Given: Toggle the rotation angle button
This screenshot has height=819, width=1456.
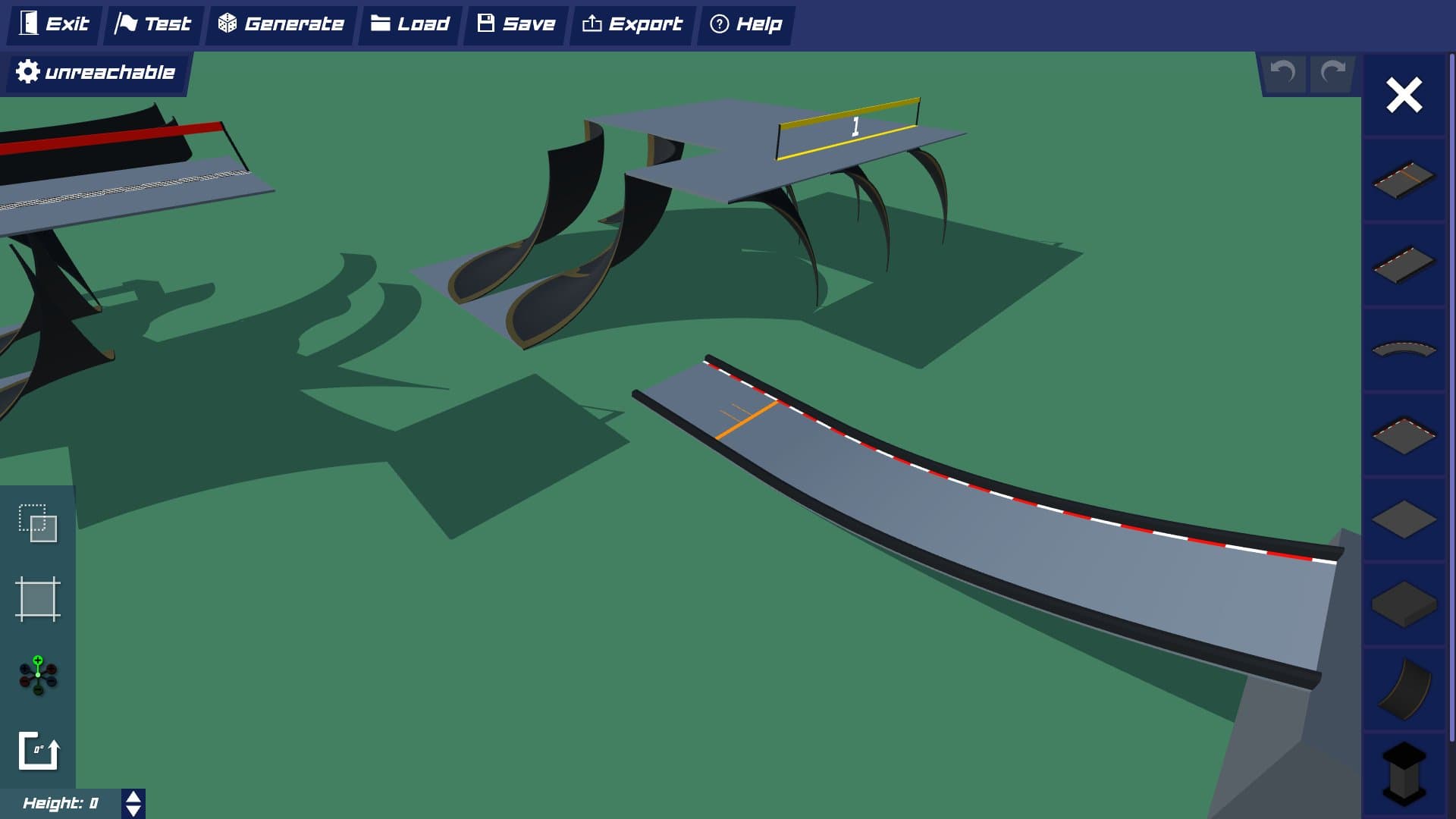Looking at the screenshot, I should (38, 751).
